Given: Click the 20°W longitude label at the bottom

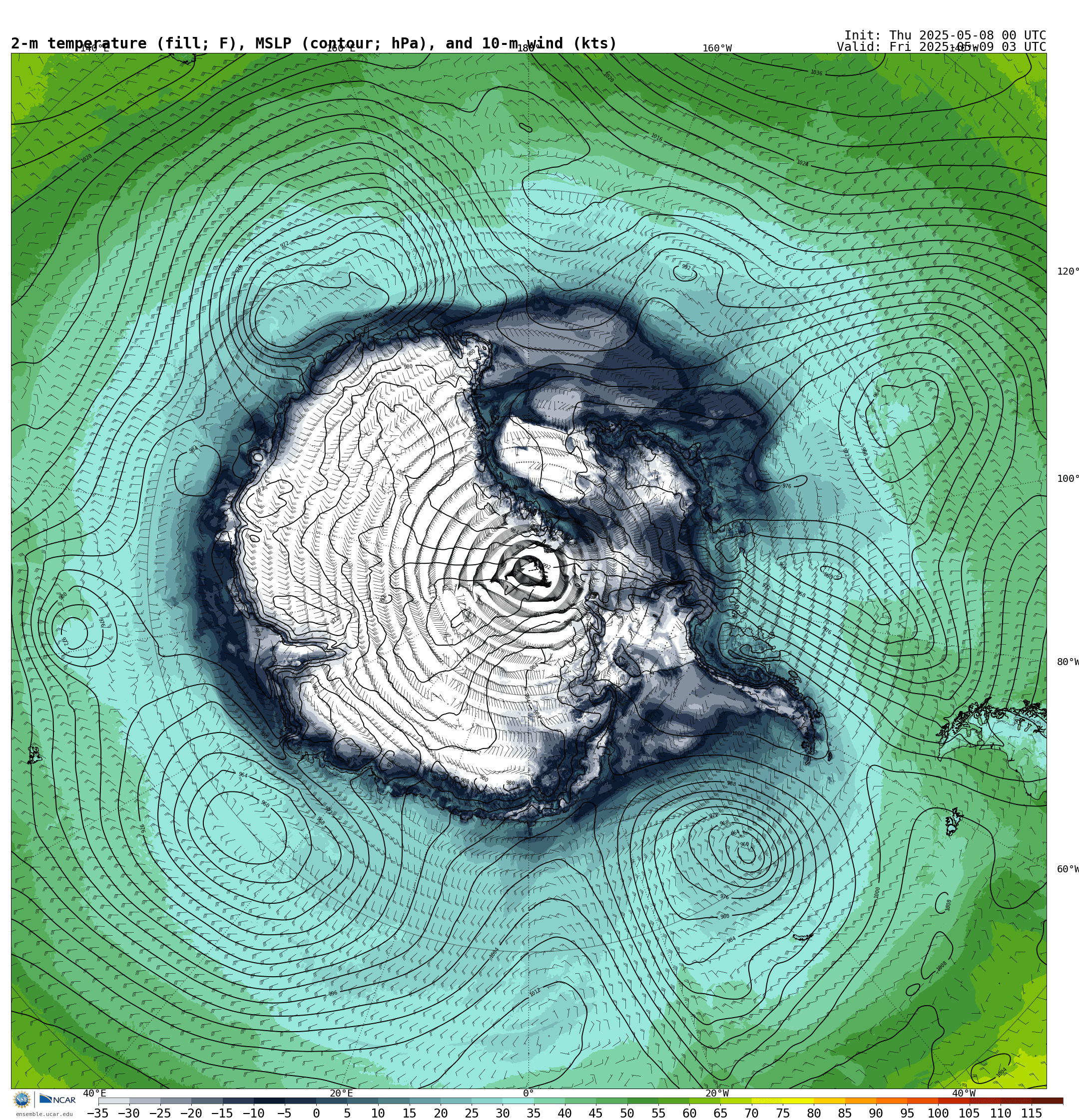Looking at the screenshot, I should coord(717,1093).
